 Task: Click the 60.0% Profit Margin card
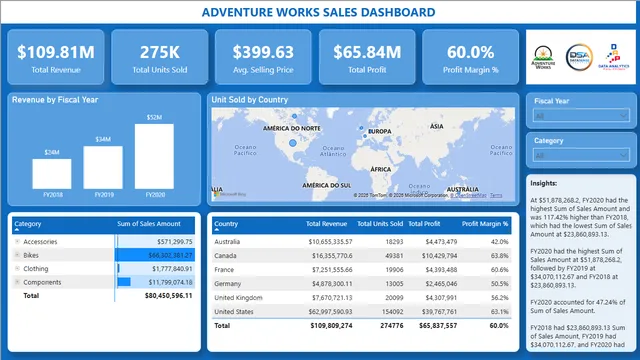click(x=471, y=57)
